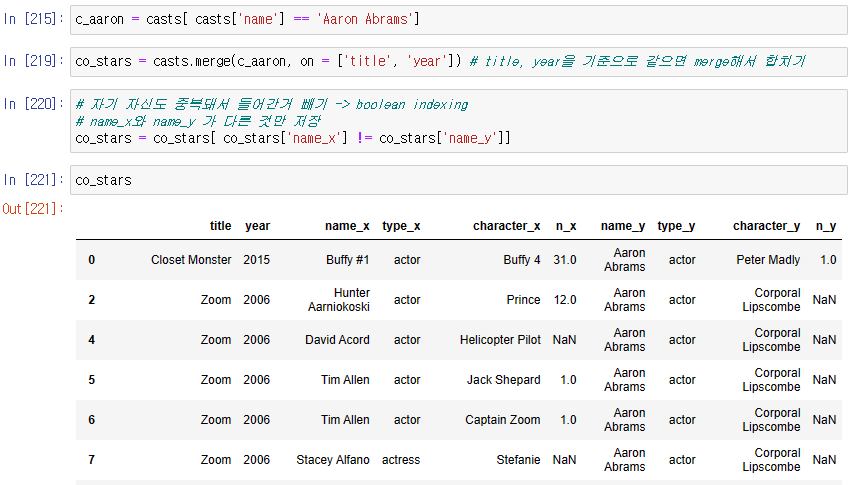Screen dimensions: 853x485
Task: Click the n_x NaN in Stefanie row
Action: 565,460
